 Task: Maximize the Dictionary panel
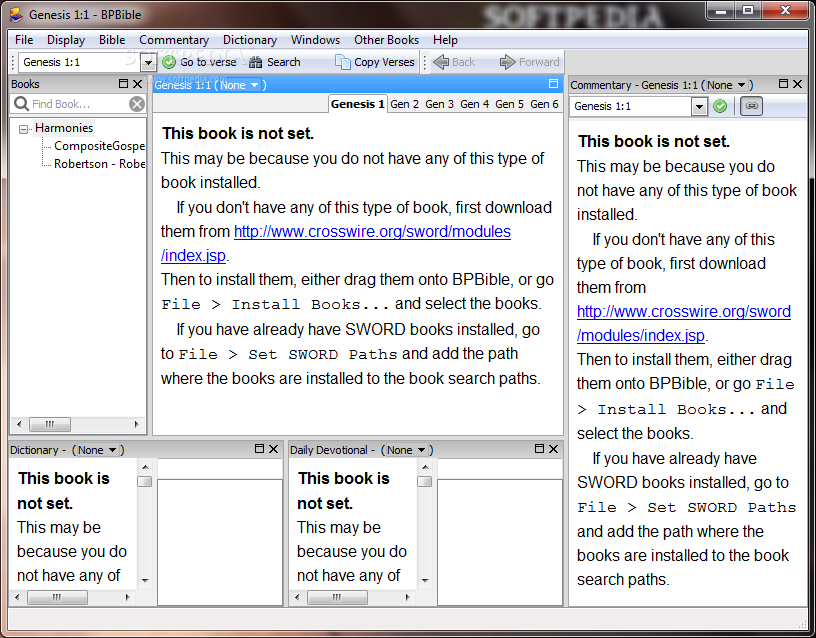(x=259, y=449)
